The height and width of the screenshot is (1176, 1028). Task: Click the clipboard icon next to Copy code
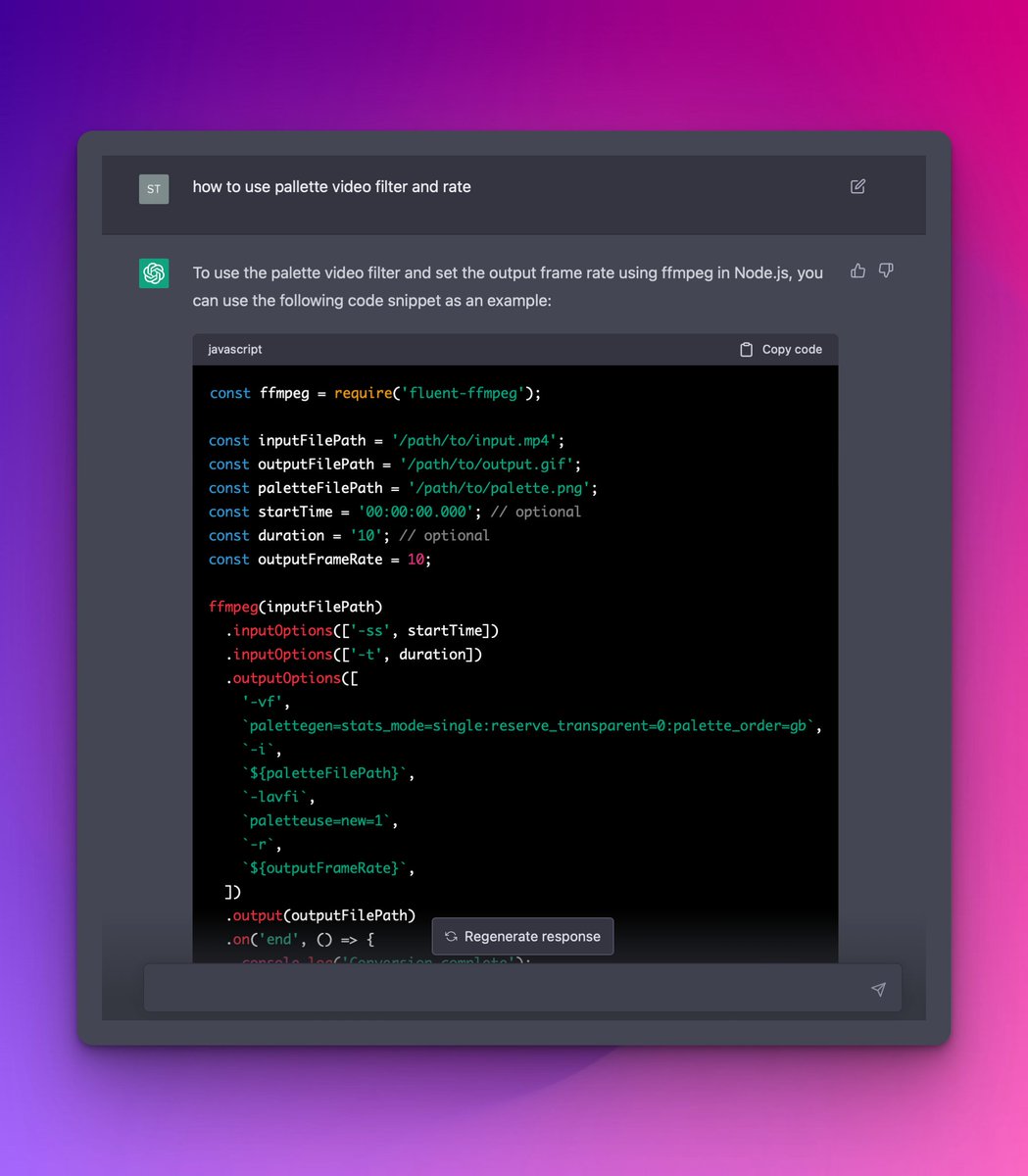pos(744,349)
